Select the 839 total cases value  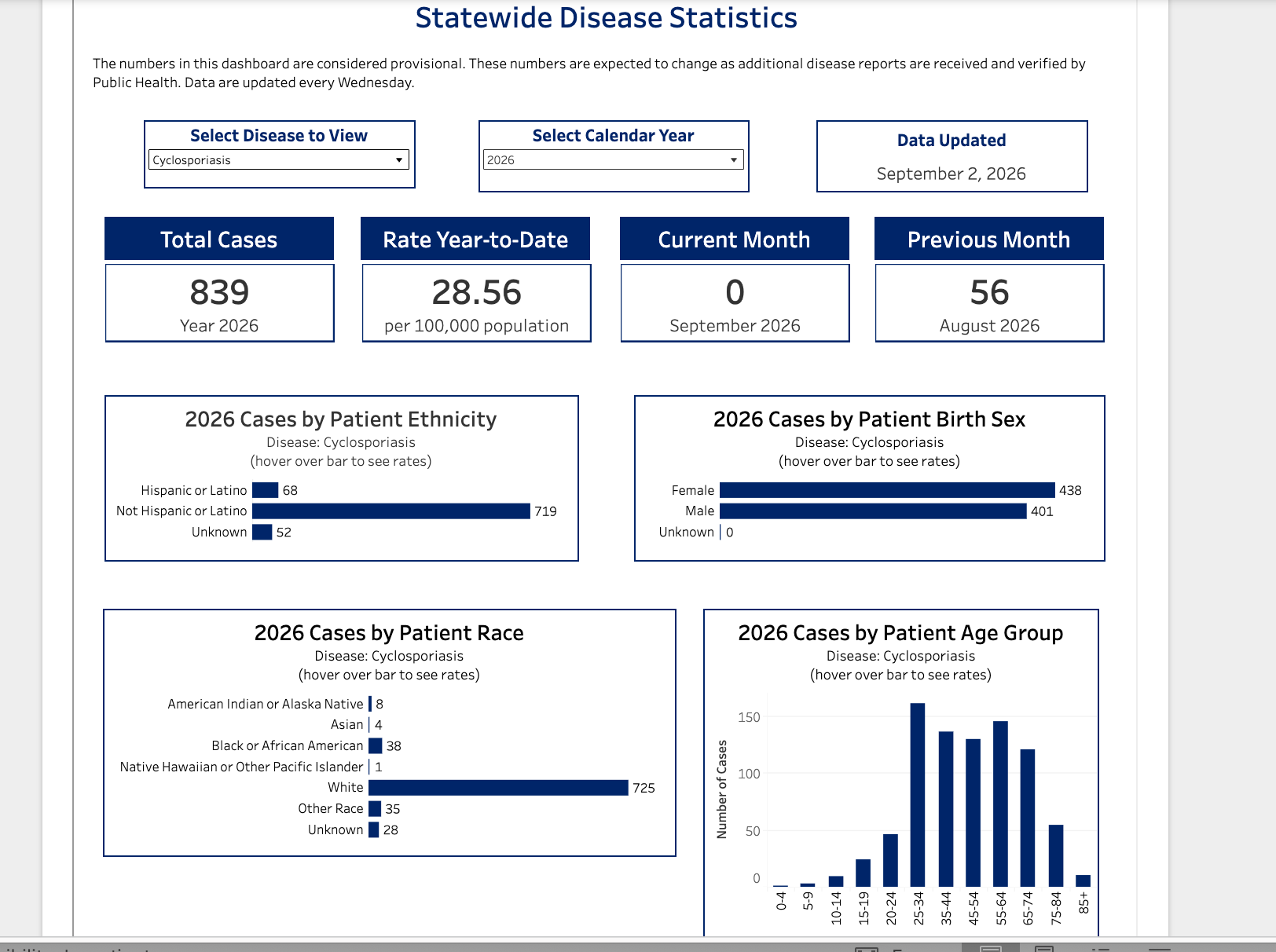tap(219, 292)
